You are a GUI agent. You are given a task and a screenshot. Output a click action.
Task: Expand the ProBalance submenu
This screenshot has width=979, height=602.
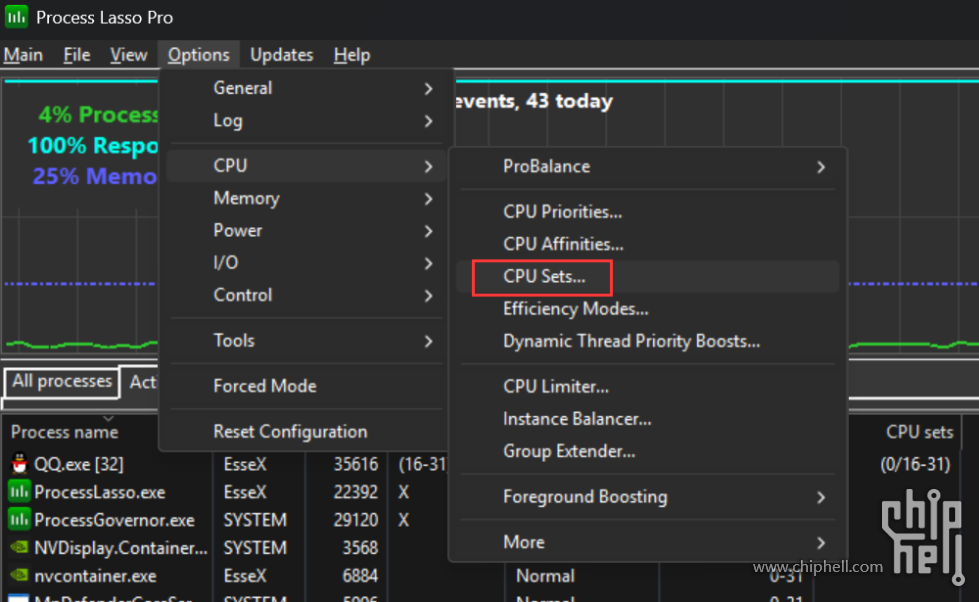click(647, 166)
